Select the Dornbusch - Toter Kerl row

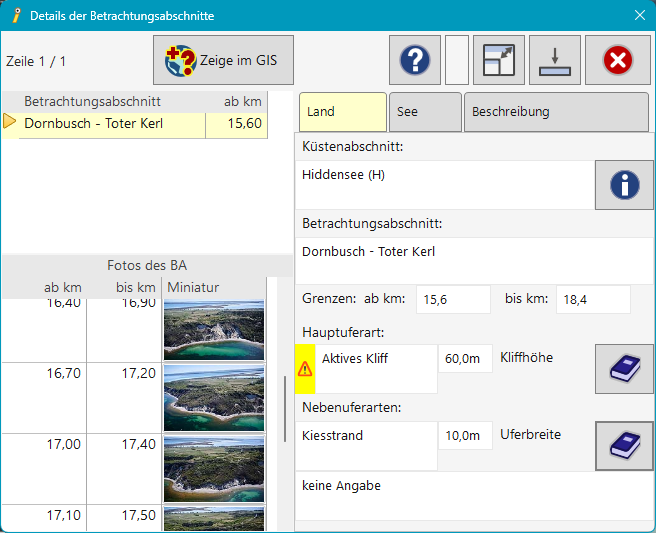[112, 124]
